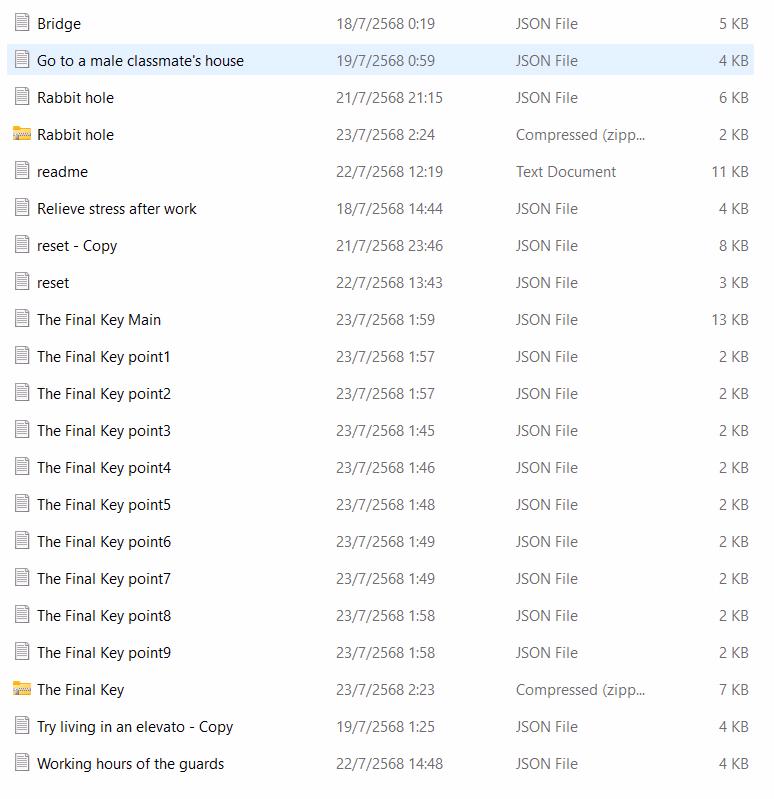774x799 pixels.
Task: Click the 13 KB size value
Action: (730, 319)
